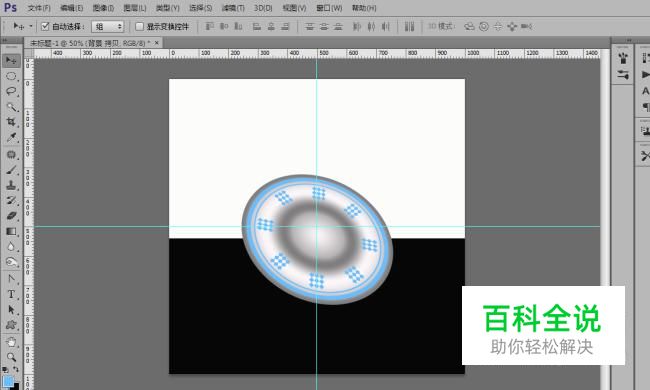Enable the 显示变换控件 checkbox

tap(139, 27)
